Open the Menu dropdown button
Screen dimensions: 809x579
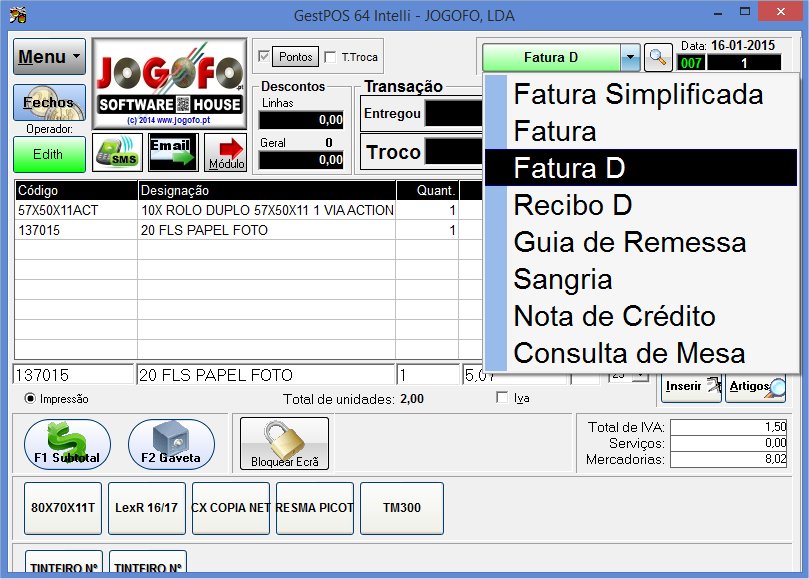point(49,57)
